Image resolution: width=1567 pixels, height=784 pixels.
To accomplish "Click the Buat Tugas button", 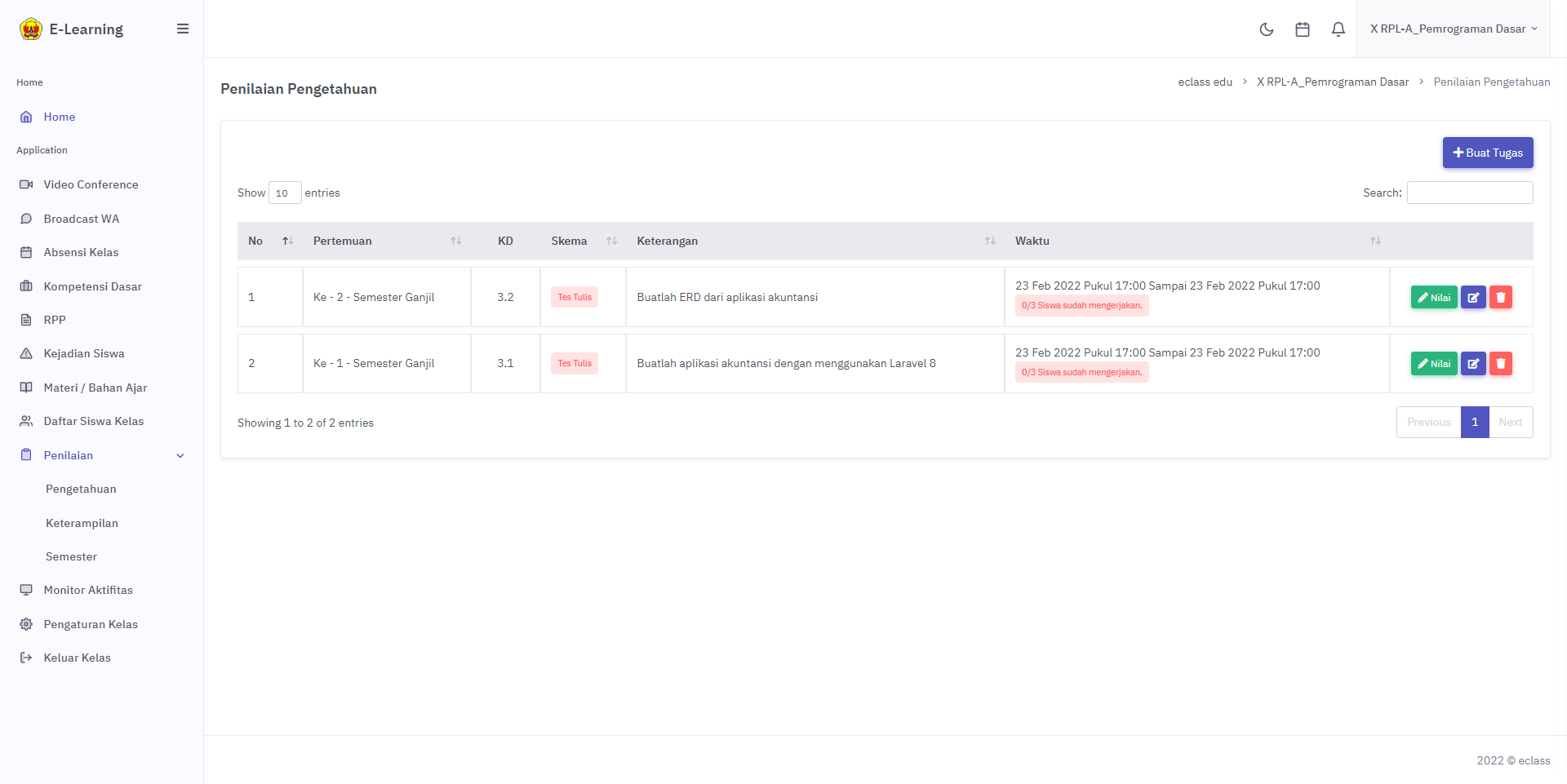I will [x=1487, y=153].
